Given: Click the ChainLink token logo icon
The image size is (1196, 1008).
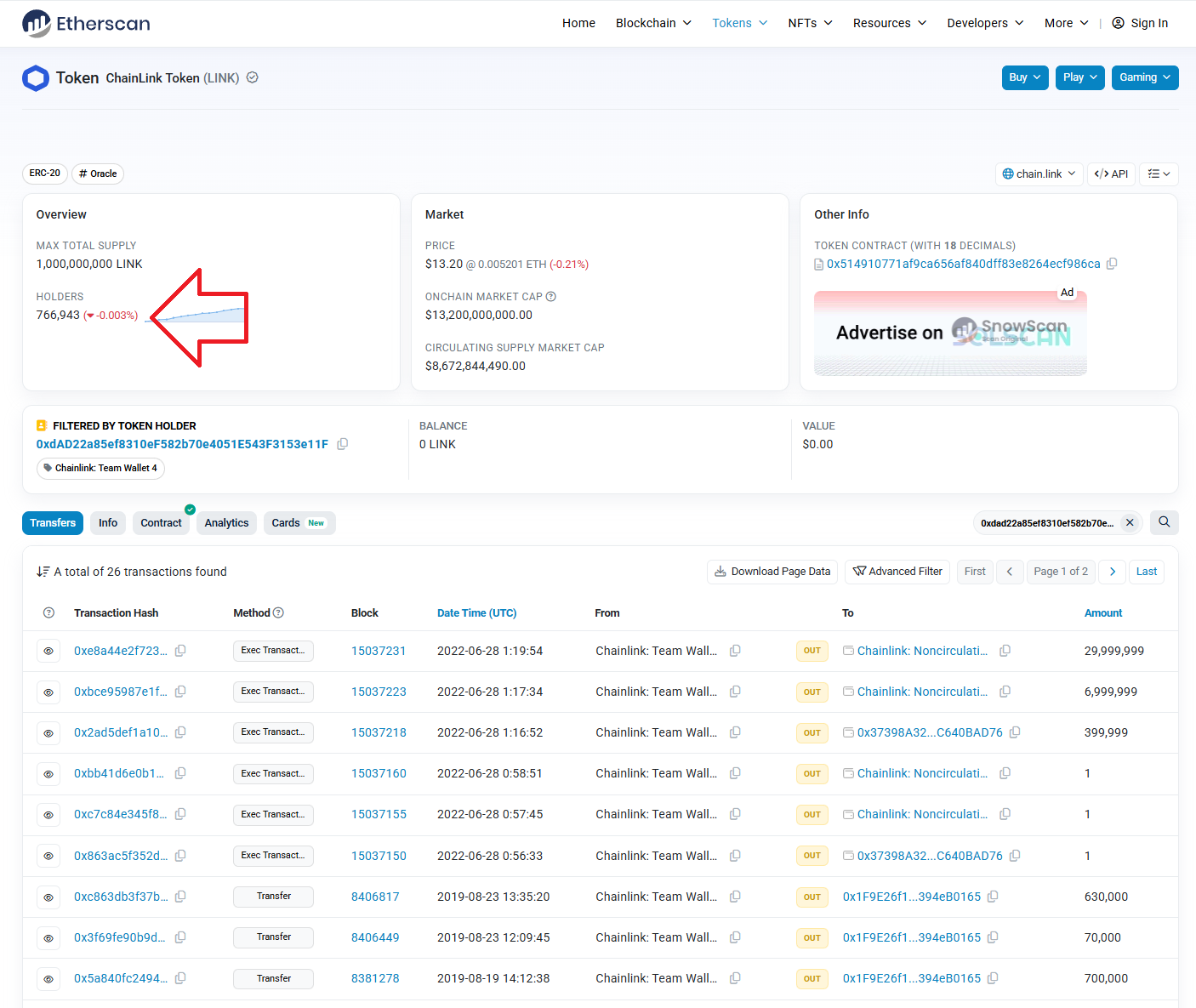Looking at the screenshot, I should pos(36,78).
